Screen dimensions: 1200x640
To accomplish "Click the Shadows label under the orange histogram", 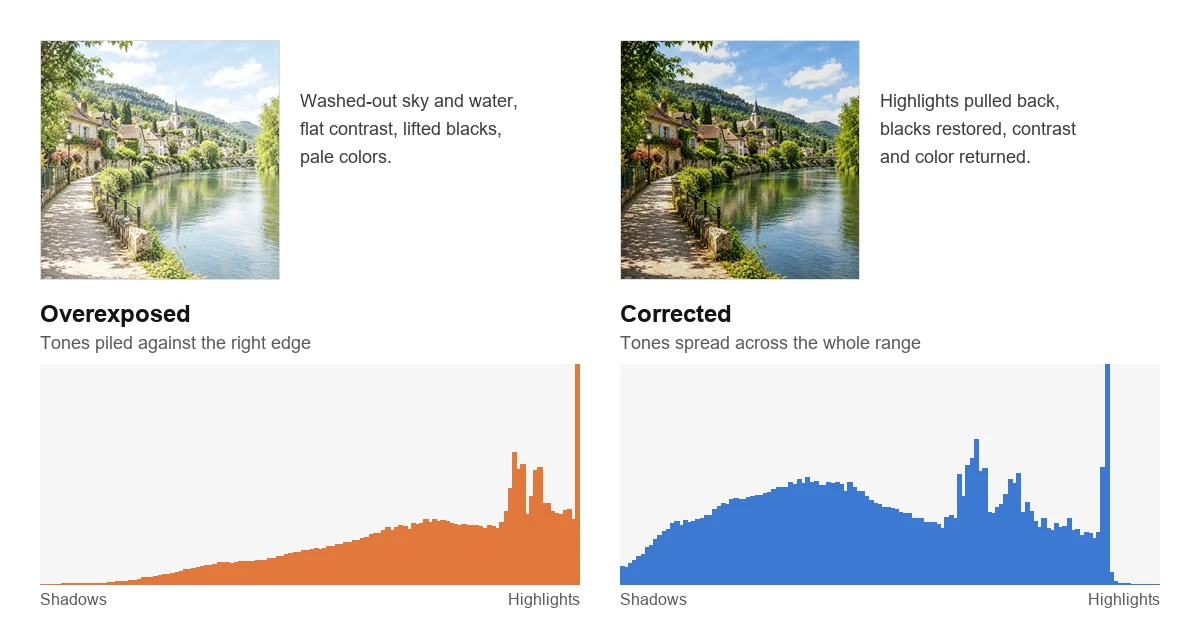I will [73, 599].
